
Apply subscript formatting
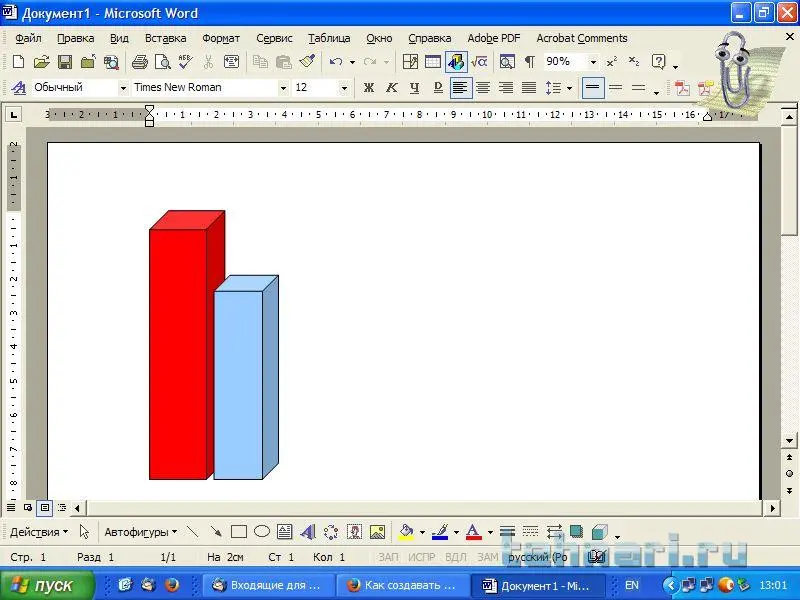pos(634,62)
